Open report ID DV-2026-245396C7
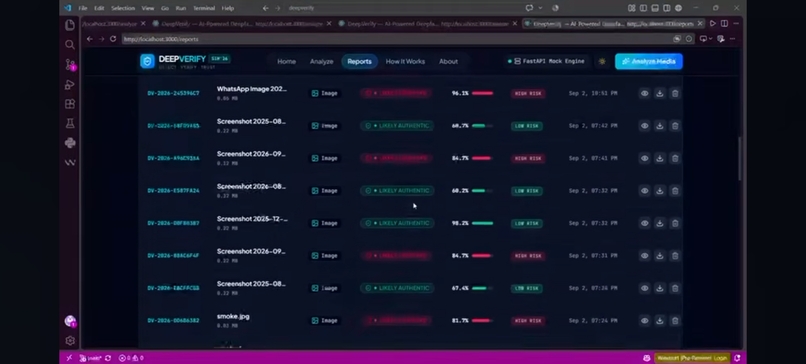Image resolution: width=806 pixels, height=364 pixels. point(173,94)
